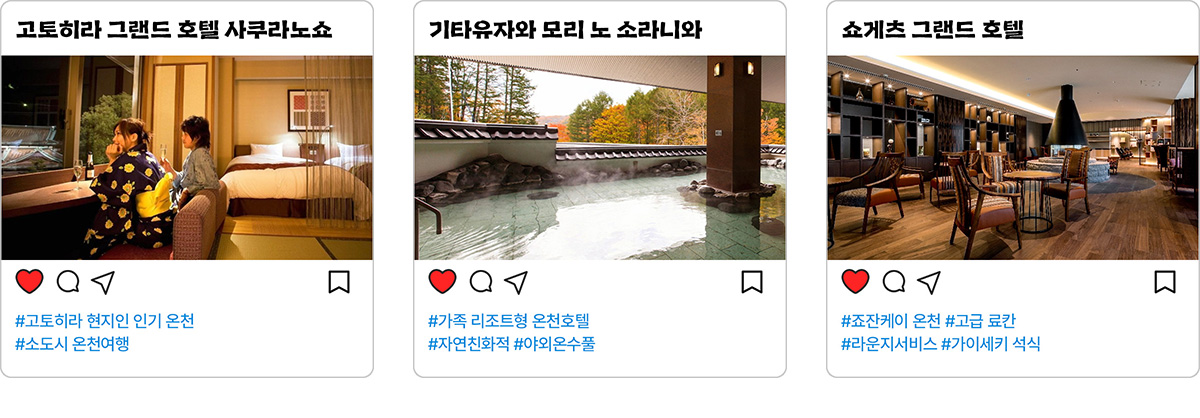This screenshot has height=418, width=1200.
Task: Follow the #가족 리조트형 온천호텔 hashtag
Action: (x=509, y=321)
